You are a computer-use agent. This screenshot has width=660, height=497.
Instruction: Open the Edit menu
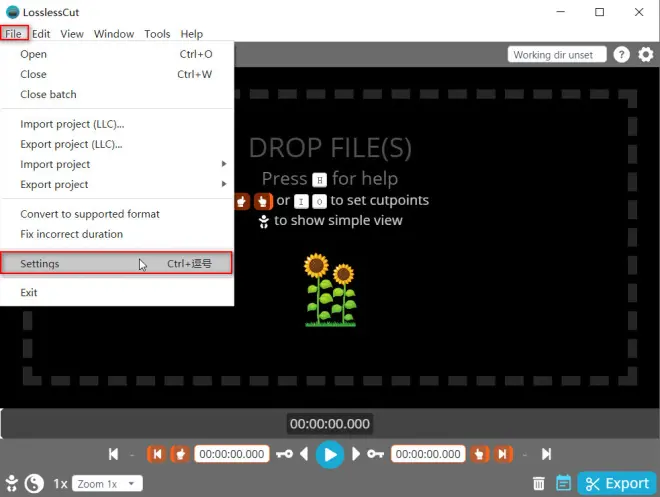tap(41, 34)
